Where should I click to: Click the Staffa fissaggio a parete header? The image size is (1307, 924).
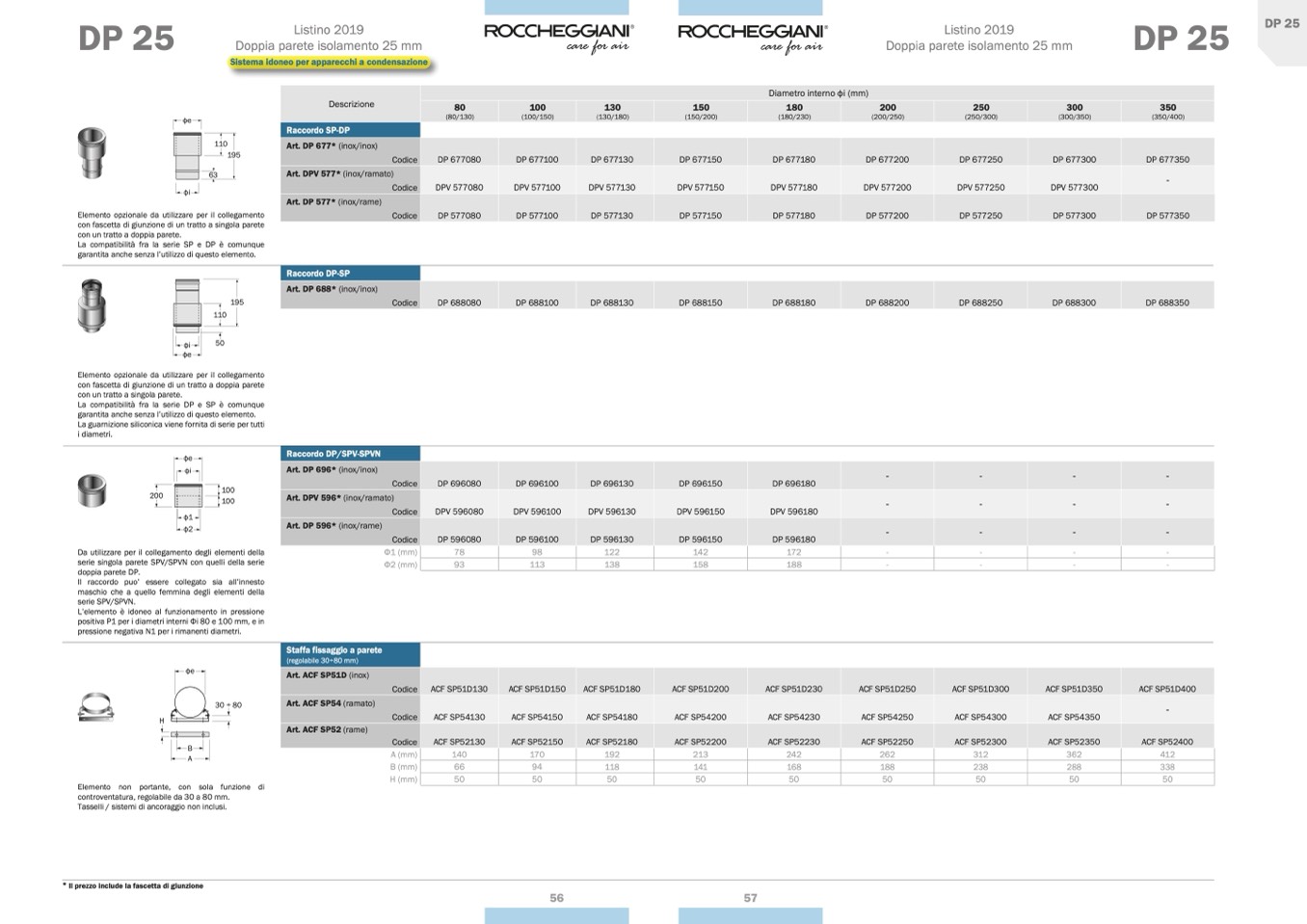(x=350, y=654)
